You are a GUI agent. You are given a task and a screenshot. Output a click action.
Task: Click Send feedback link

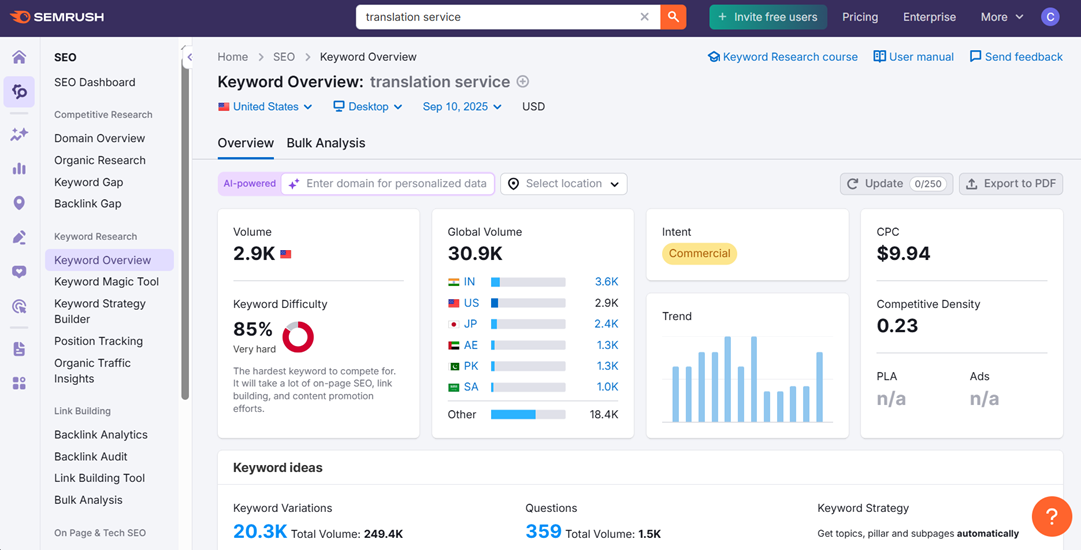pyautogui.click(x=1016, y=57)
